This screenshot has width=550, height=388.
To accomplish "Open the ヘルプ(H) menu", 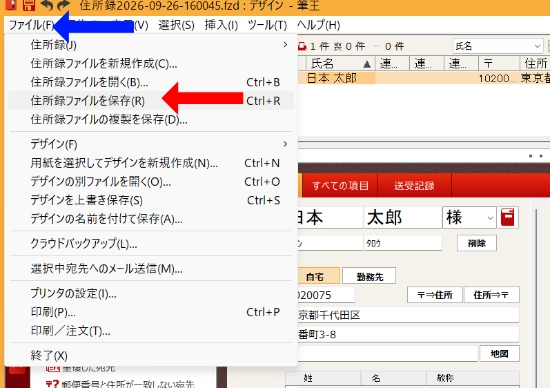I will [318, 25].
